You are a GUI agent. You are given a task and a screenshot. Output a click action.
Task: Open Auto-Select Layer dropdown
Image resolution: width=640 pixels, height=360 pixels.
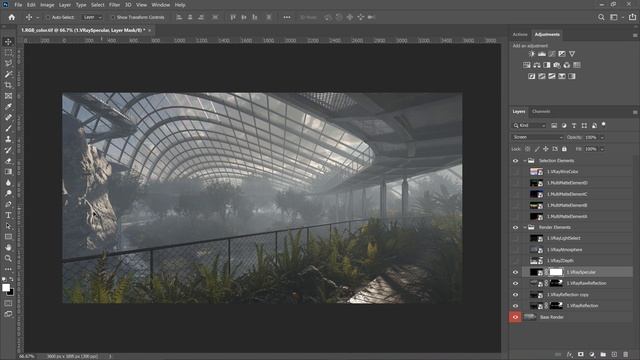tap(92, 18)
